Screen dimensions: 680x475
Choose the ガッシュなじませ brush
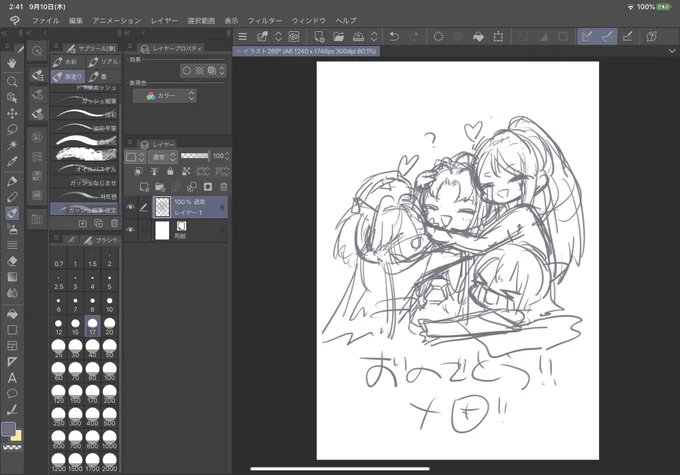pyautogui.click(x=84, y=182)
